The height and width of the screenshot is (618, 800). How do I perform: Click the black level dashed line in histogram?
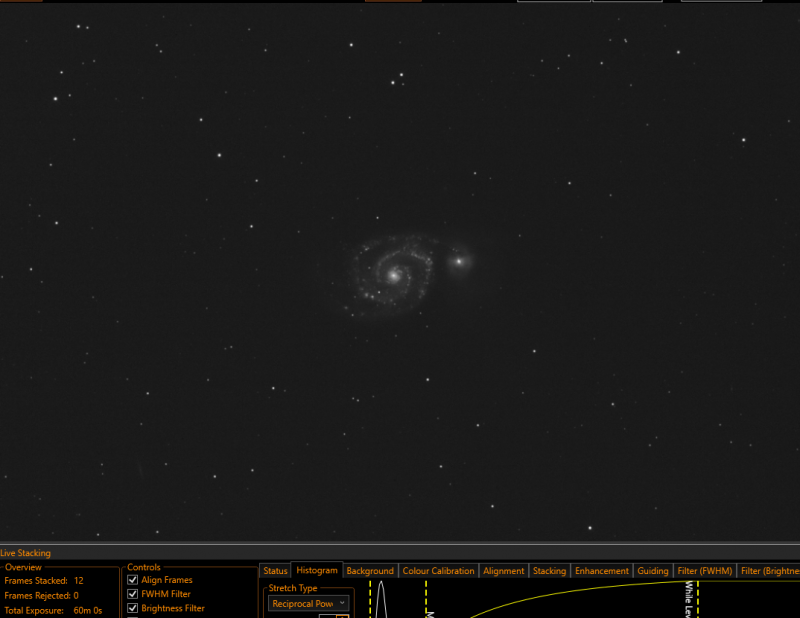click(x=370, y=599)
